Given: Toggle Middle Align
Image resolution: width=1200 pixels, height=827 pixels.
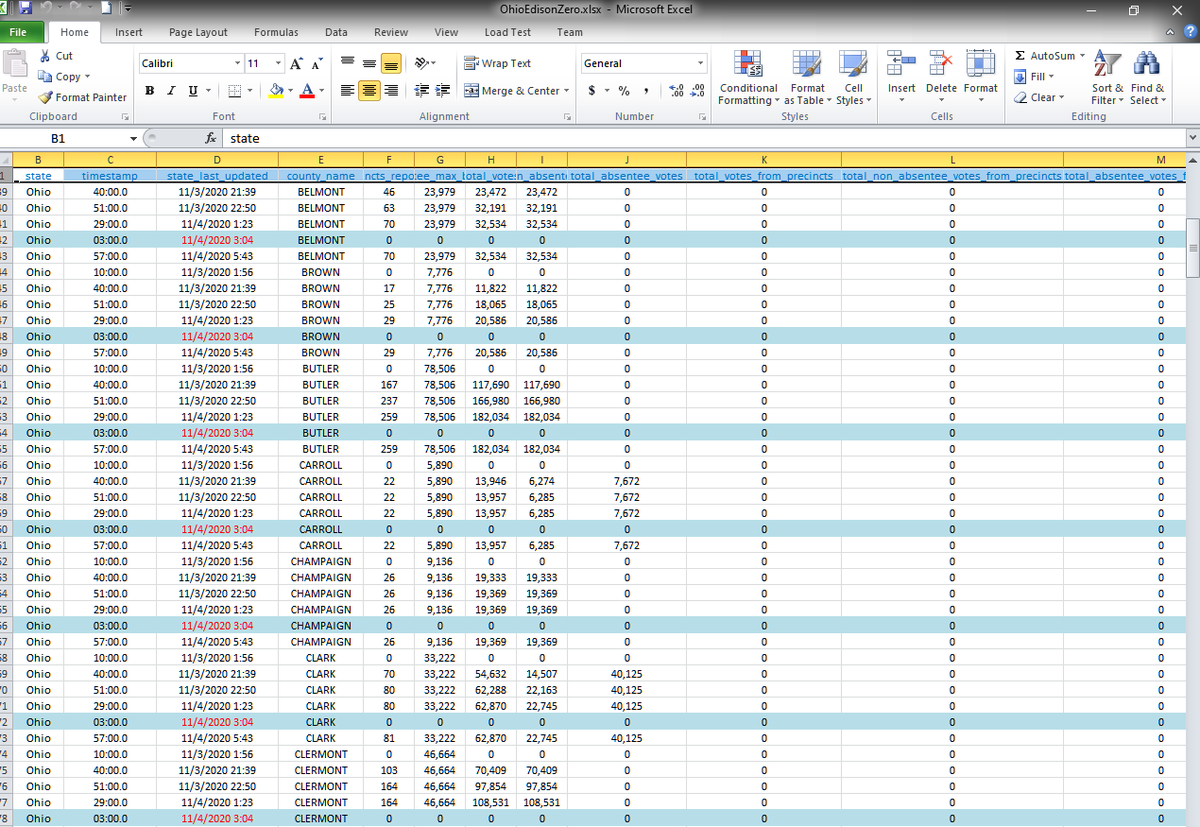Looking at the screenshot, I should pos(369,63).
